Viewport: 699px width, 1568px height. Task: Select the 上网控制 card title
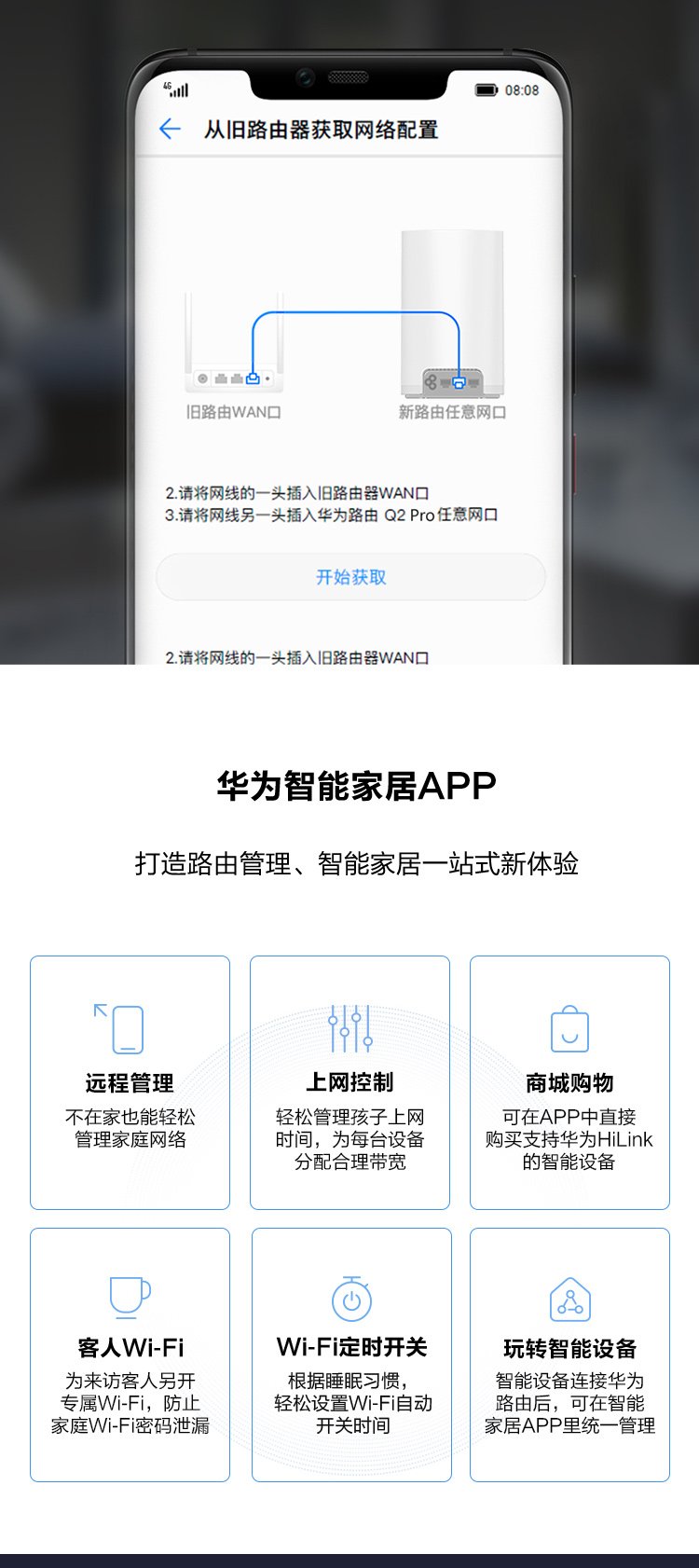[x=349, y=1082]
